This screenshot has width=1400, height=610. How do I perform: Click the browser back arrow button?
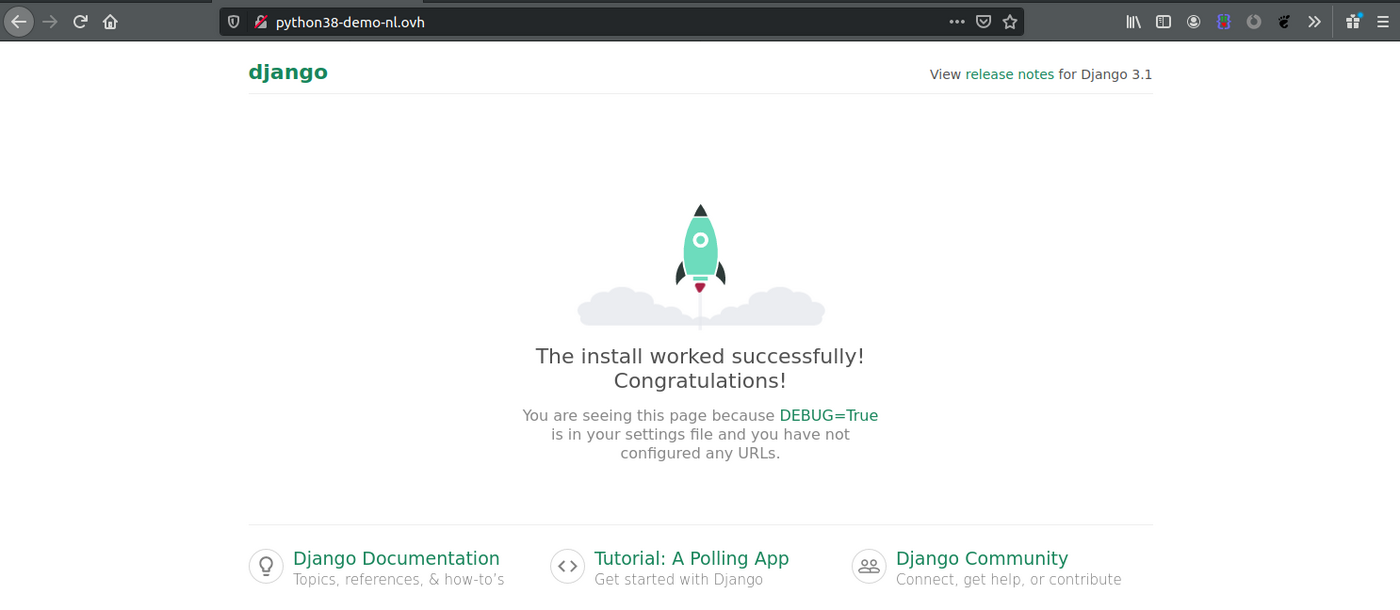[19, 21]
